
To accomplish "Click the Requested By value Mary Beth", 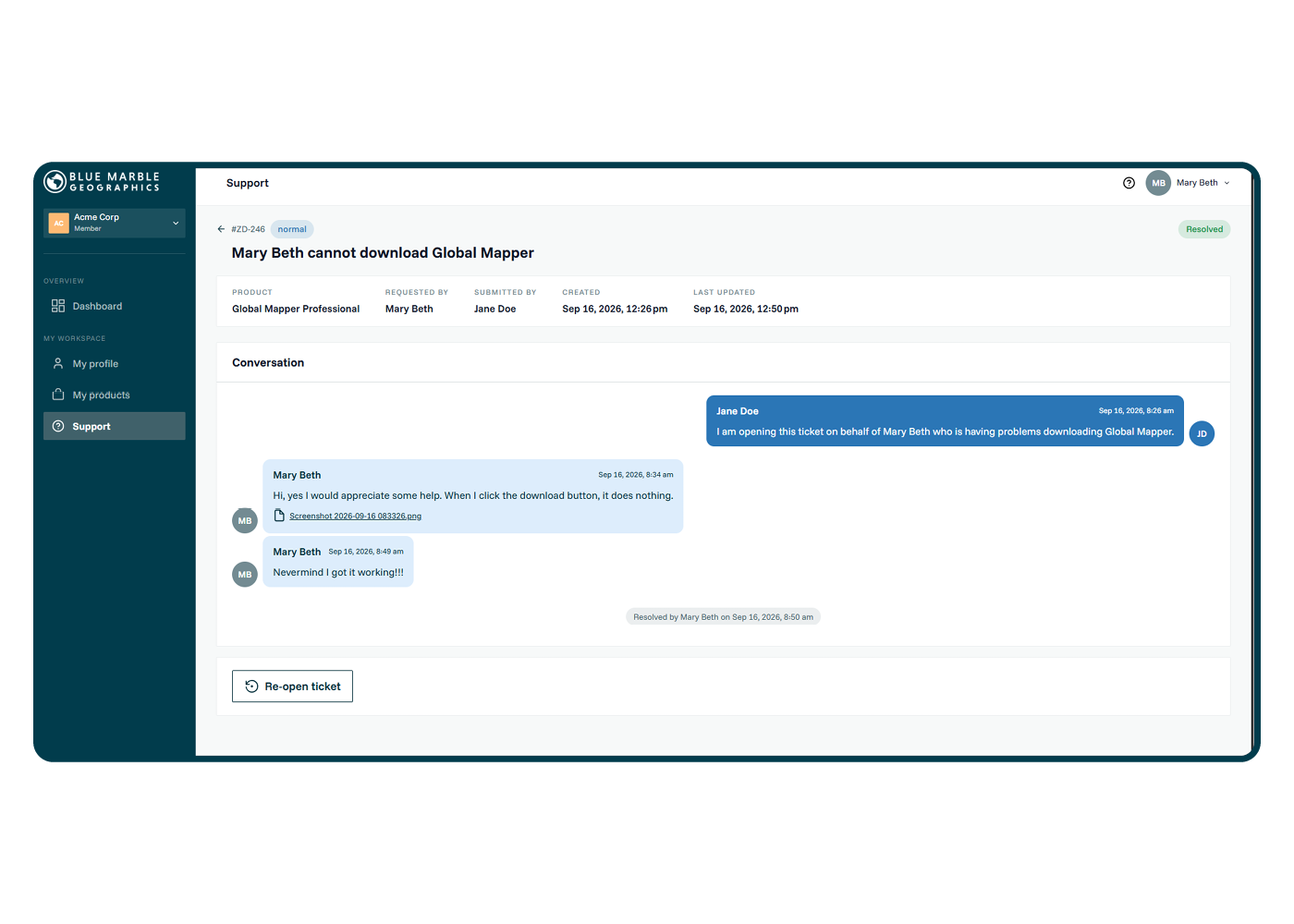I will (409, 310).
